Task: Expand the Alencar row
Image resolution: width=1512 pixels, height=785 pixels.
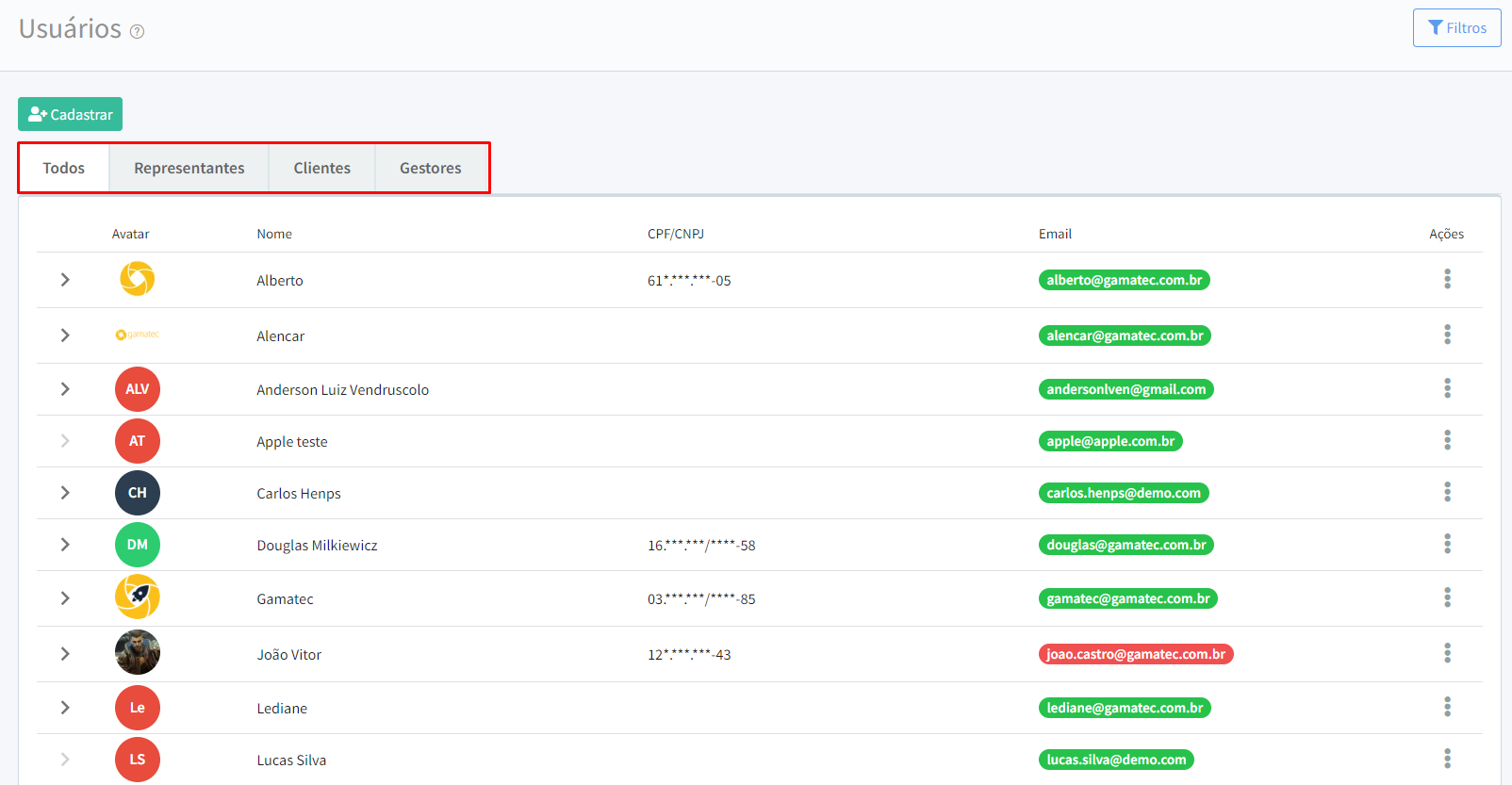Action: pos(65,335)
